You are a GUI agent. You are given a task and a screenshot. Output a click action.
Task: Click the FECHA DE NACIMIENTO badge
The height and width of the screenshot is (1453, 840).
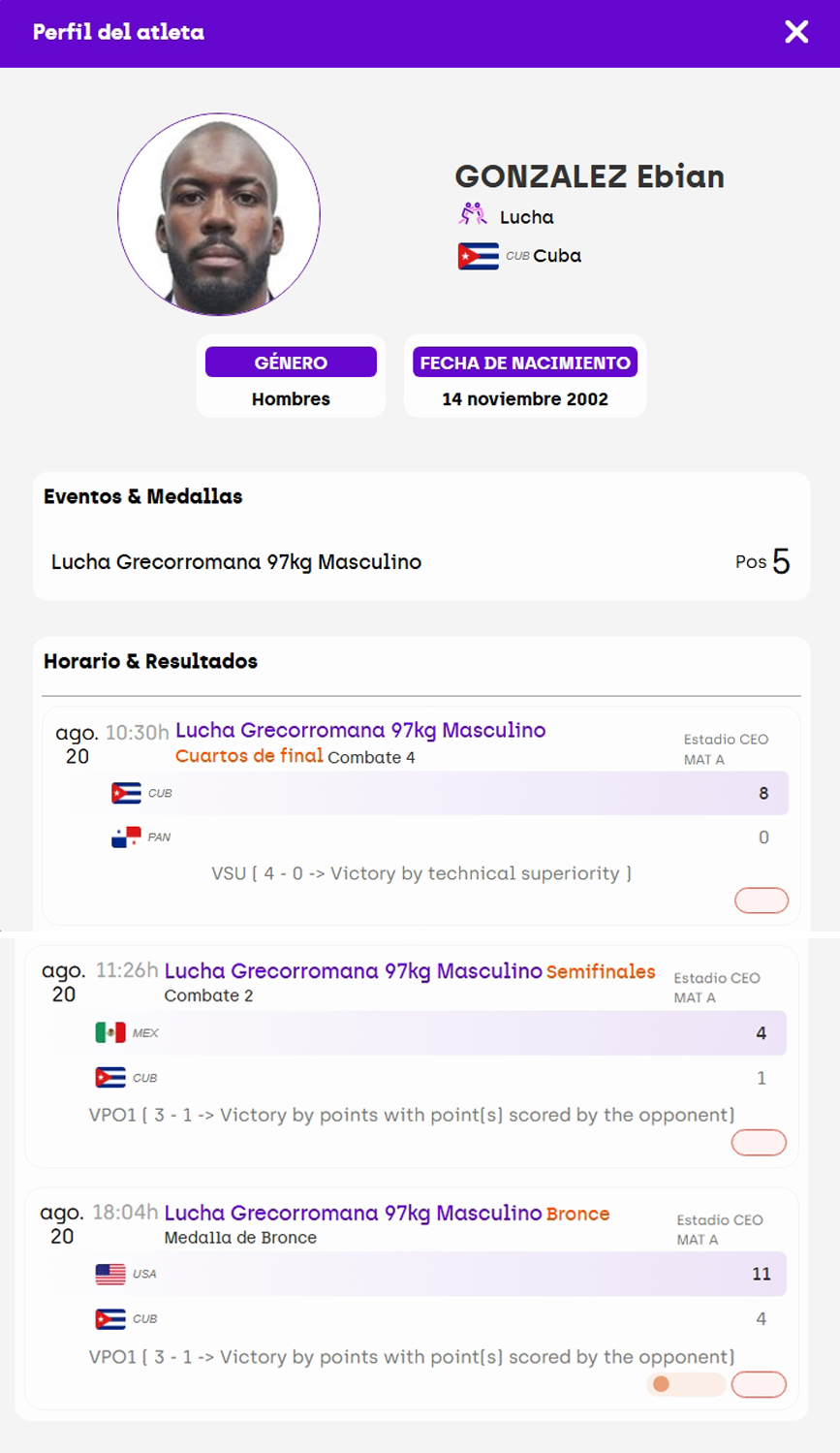point(525,362)
